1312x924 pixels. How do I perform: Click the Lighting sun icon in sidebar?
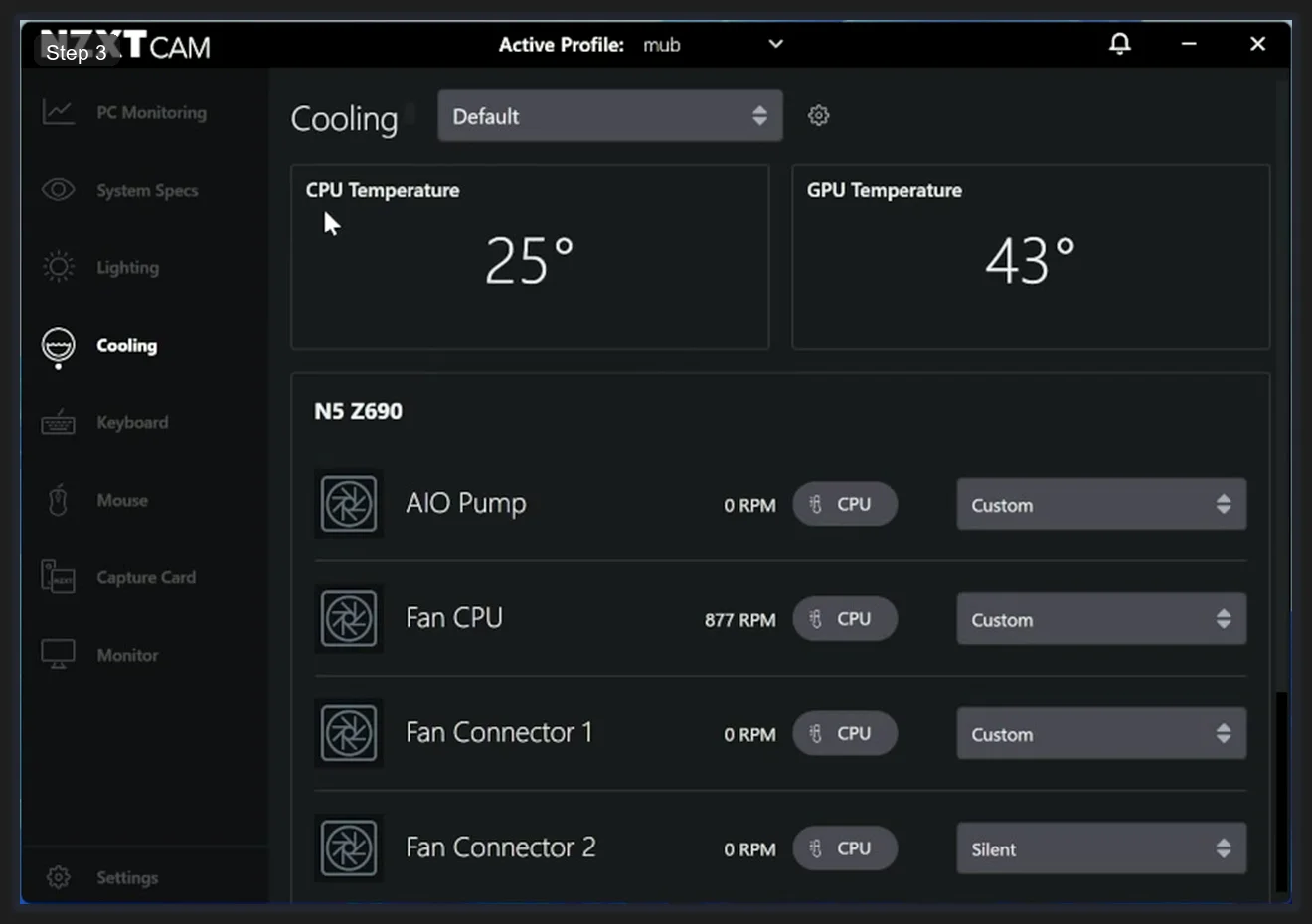coord(59,267)
